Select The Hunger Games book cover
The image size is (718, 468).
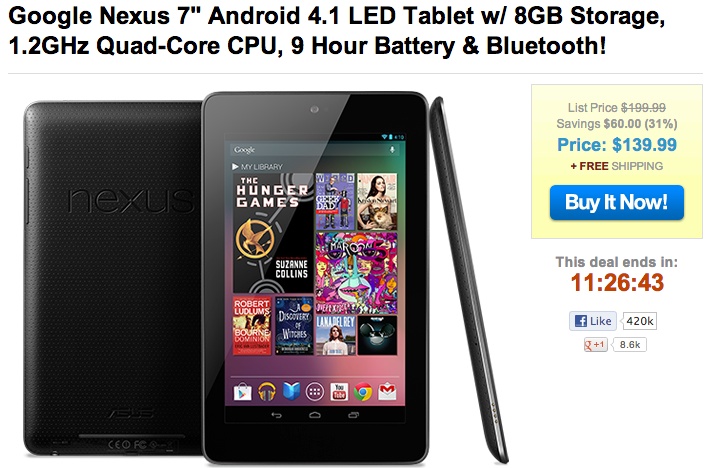pos(273,233)
